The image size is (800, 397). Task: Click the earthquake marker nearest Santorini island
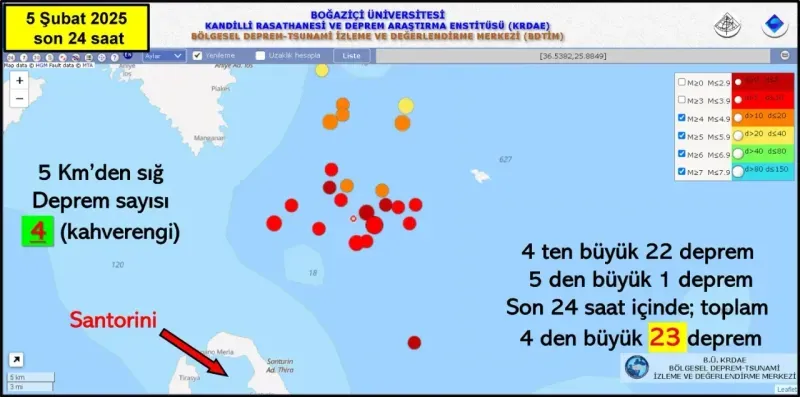[414, 342]
